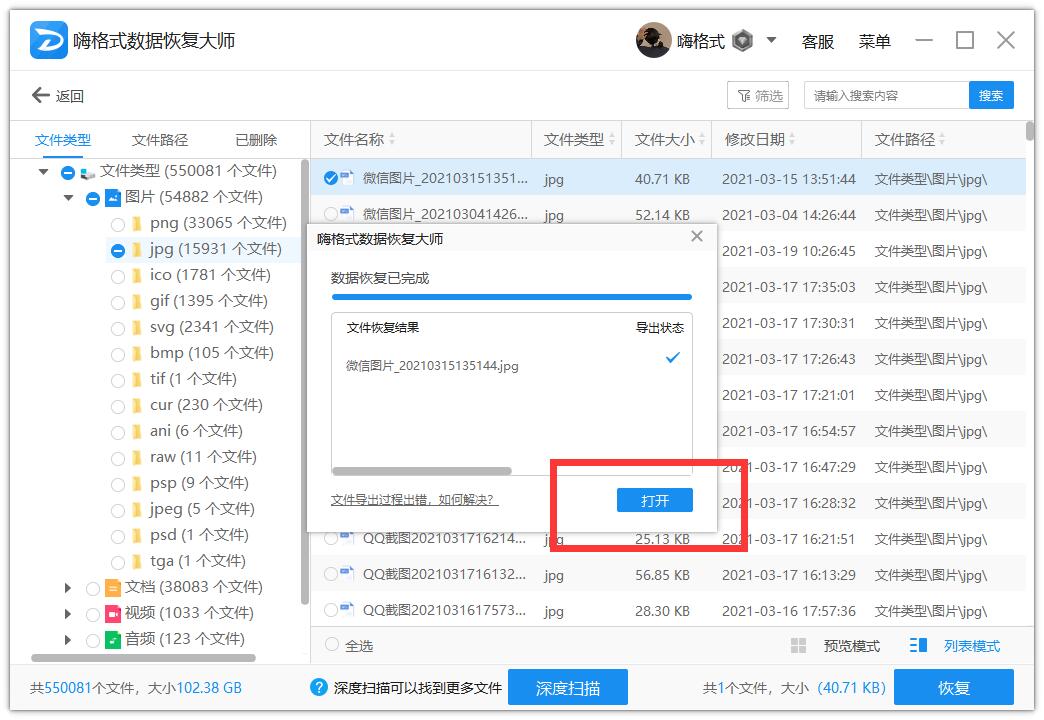The width and height of the screenshot is (1044, 720).
Task: Close the recovery-complete dialog
Action: (x=696, y=236)
